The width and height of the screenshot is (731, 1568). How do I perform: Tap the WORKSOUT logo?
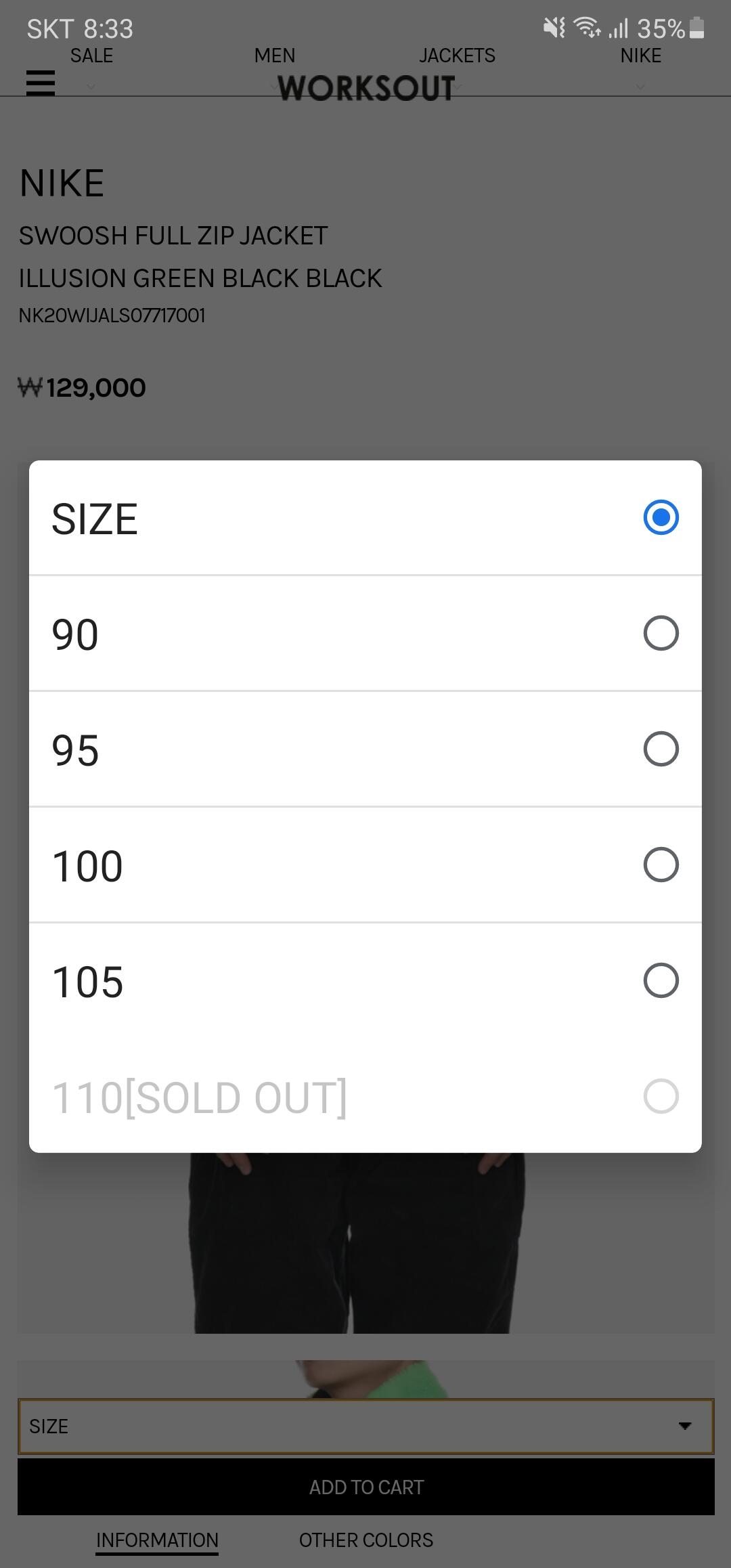click(x=366, y=89)
